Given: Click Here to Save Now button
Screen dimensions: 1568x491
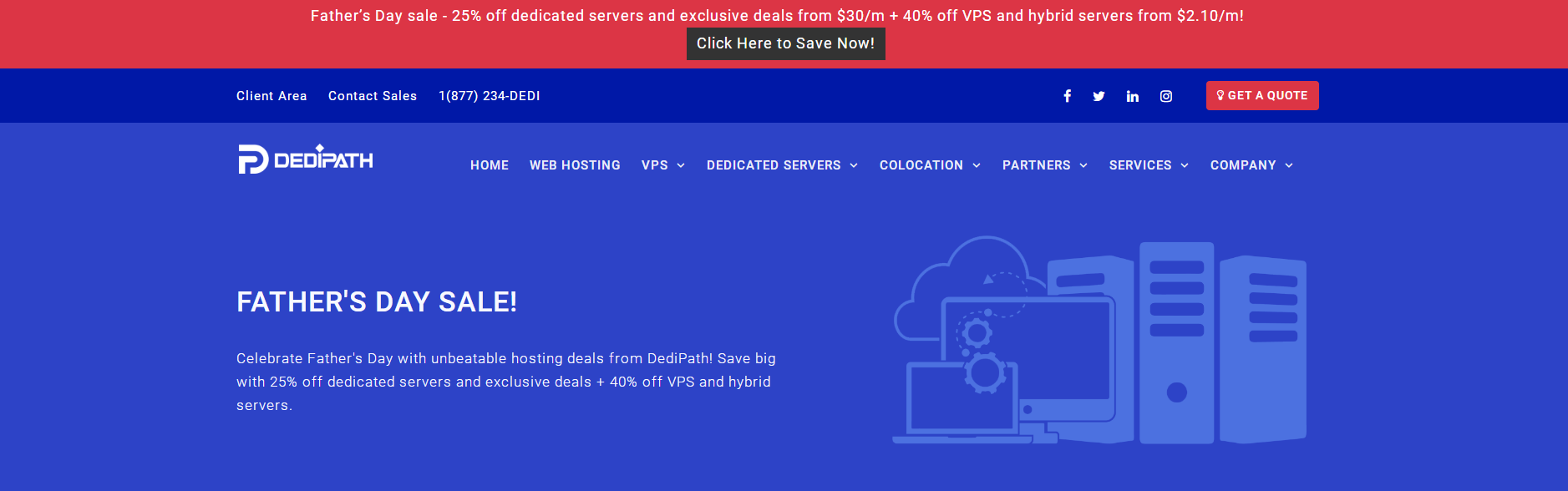Looking at the screenshot, I should coord(785,43).
